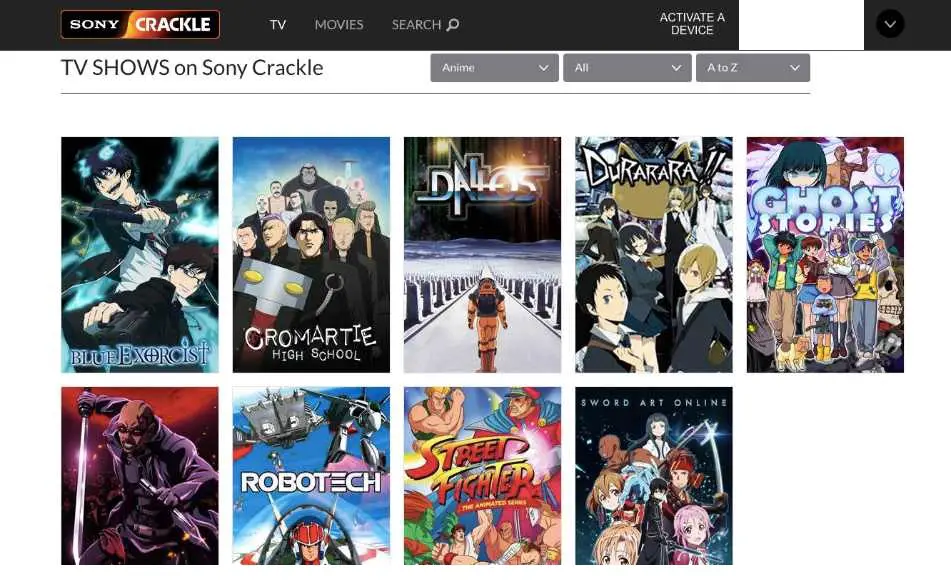Open the Anime genre dropdown

[494, 68]
